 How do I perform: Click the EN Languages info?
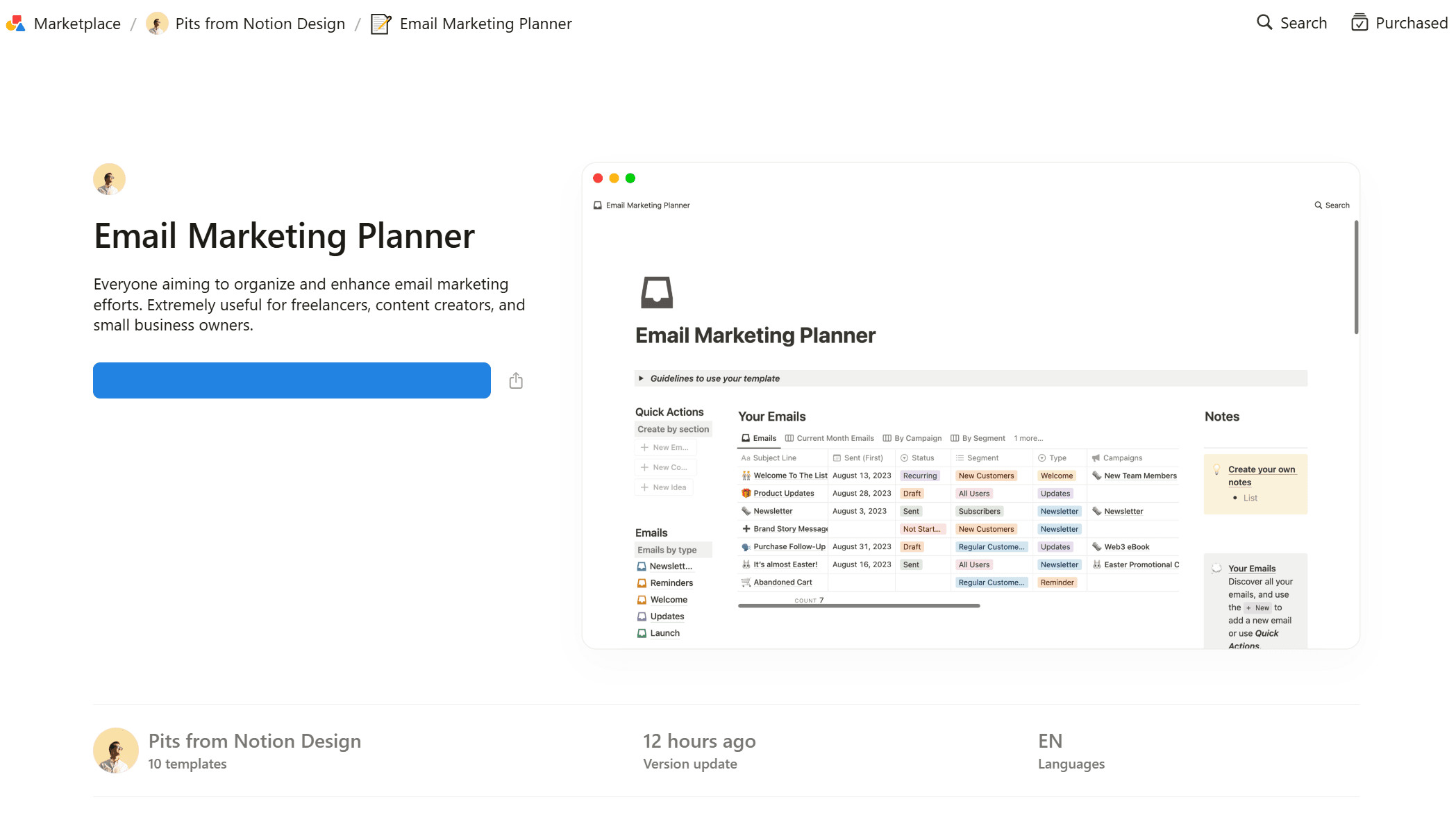pyautogui.click(x=1071, y=751)
